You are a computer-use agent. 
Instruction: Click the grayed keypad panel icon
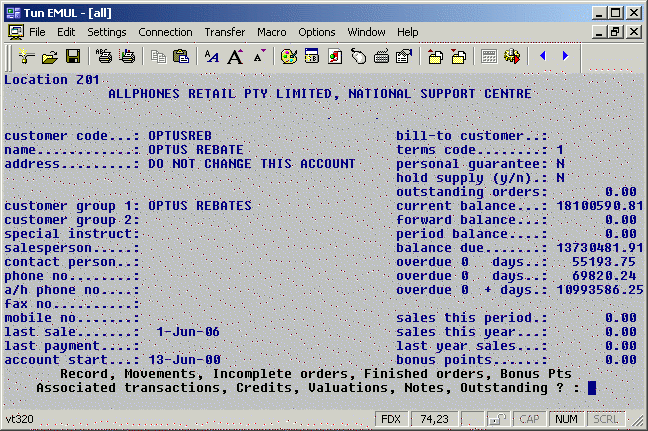[x=489, y=56]
